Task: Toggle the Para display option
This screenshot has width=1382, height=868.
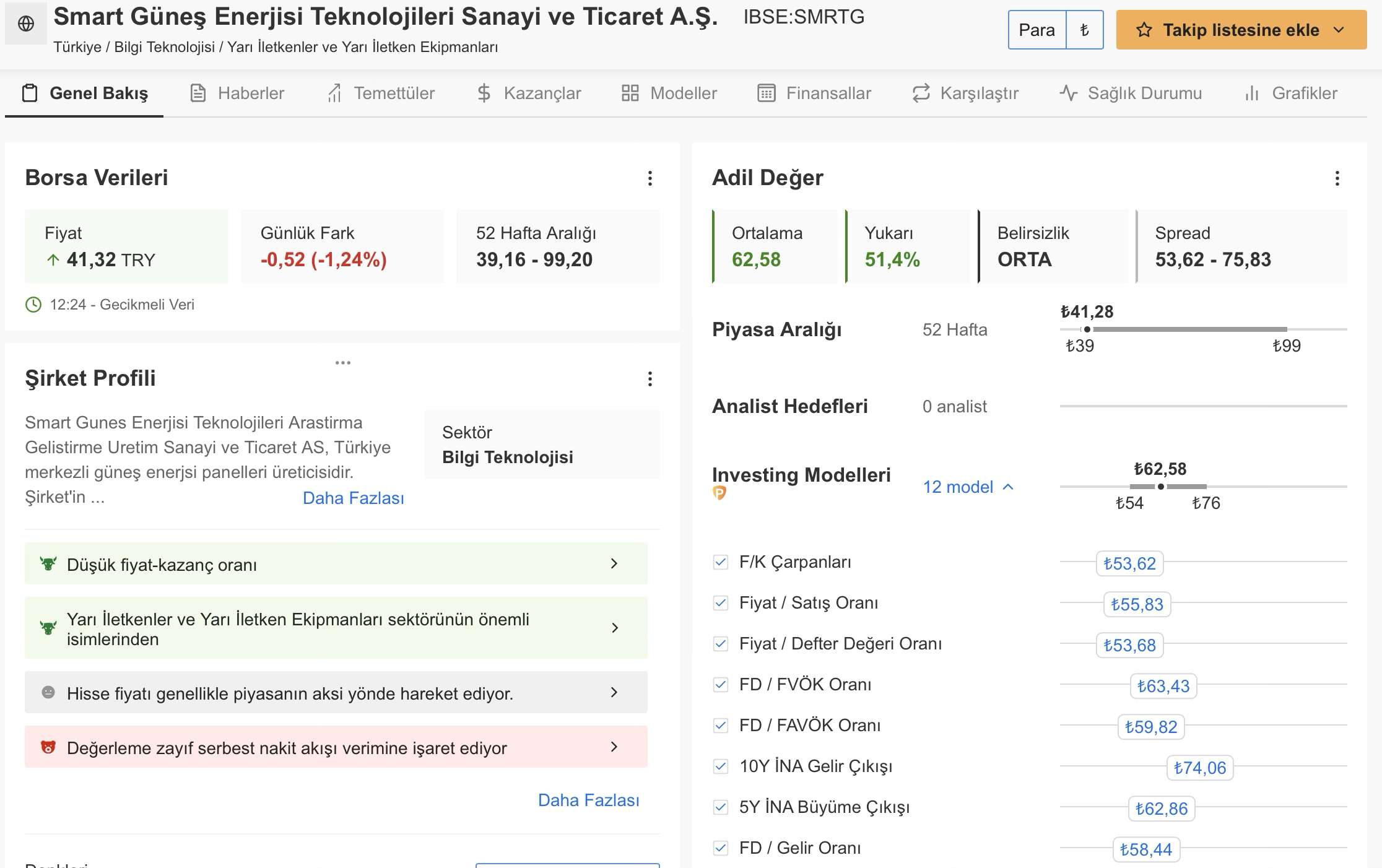Action: click(x=1037, y=30)
